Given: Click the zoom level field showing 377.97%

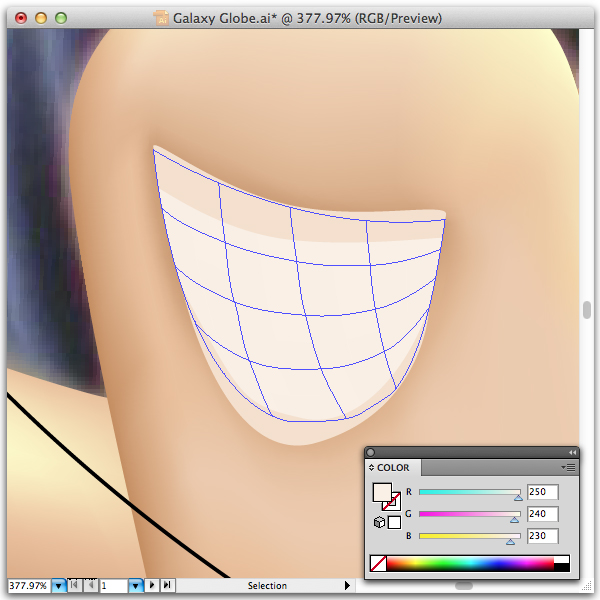Looking at the screenshot, I should click(x=29, y=585).
